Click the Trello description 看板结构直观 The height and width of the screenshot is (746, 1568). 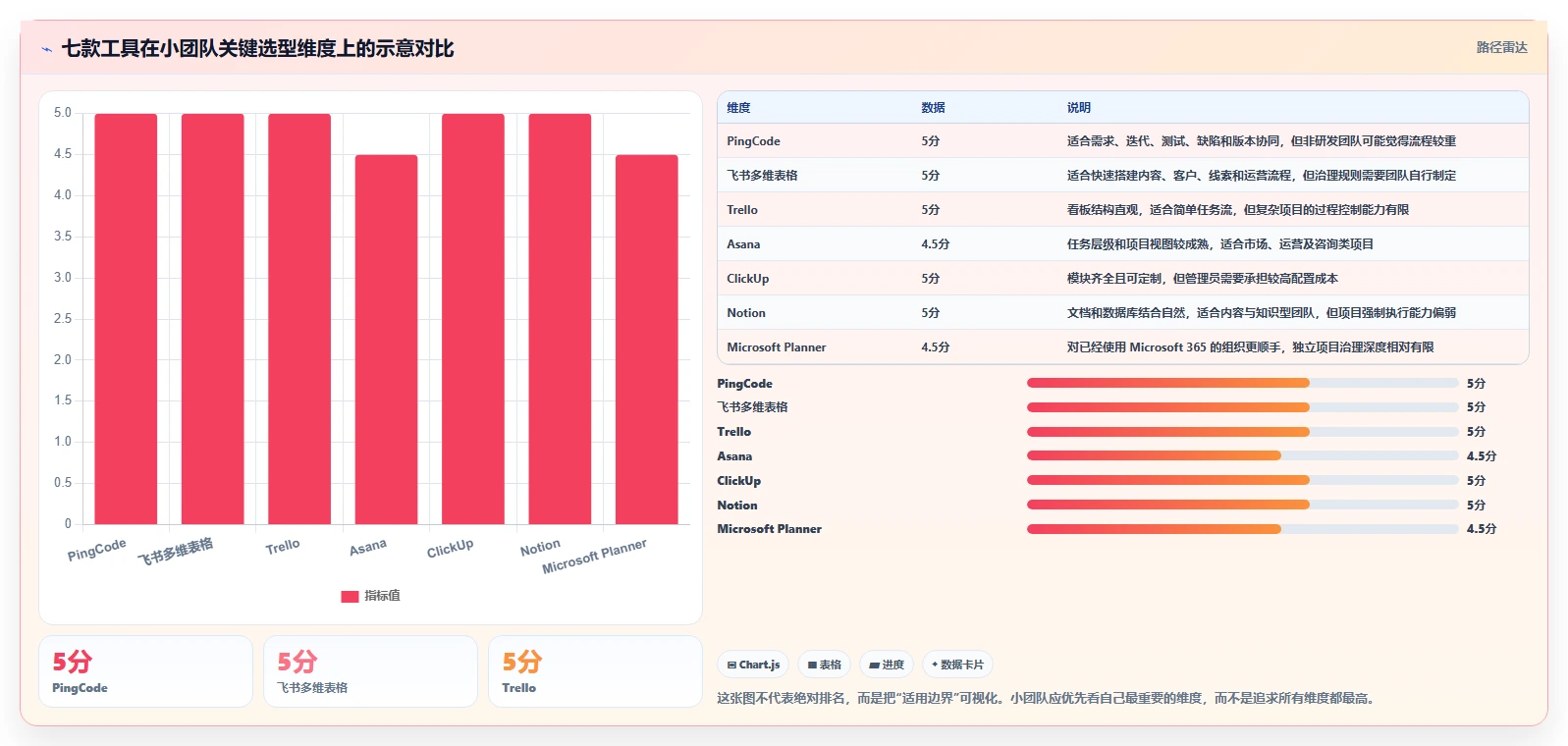click(x=1238, y=210)
